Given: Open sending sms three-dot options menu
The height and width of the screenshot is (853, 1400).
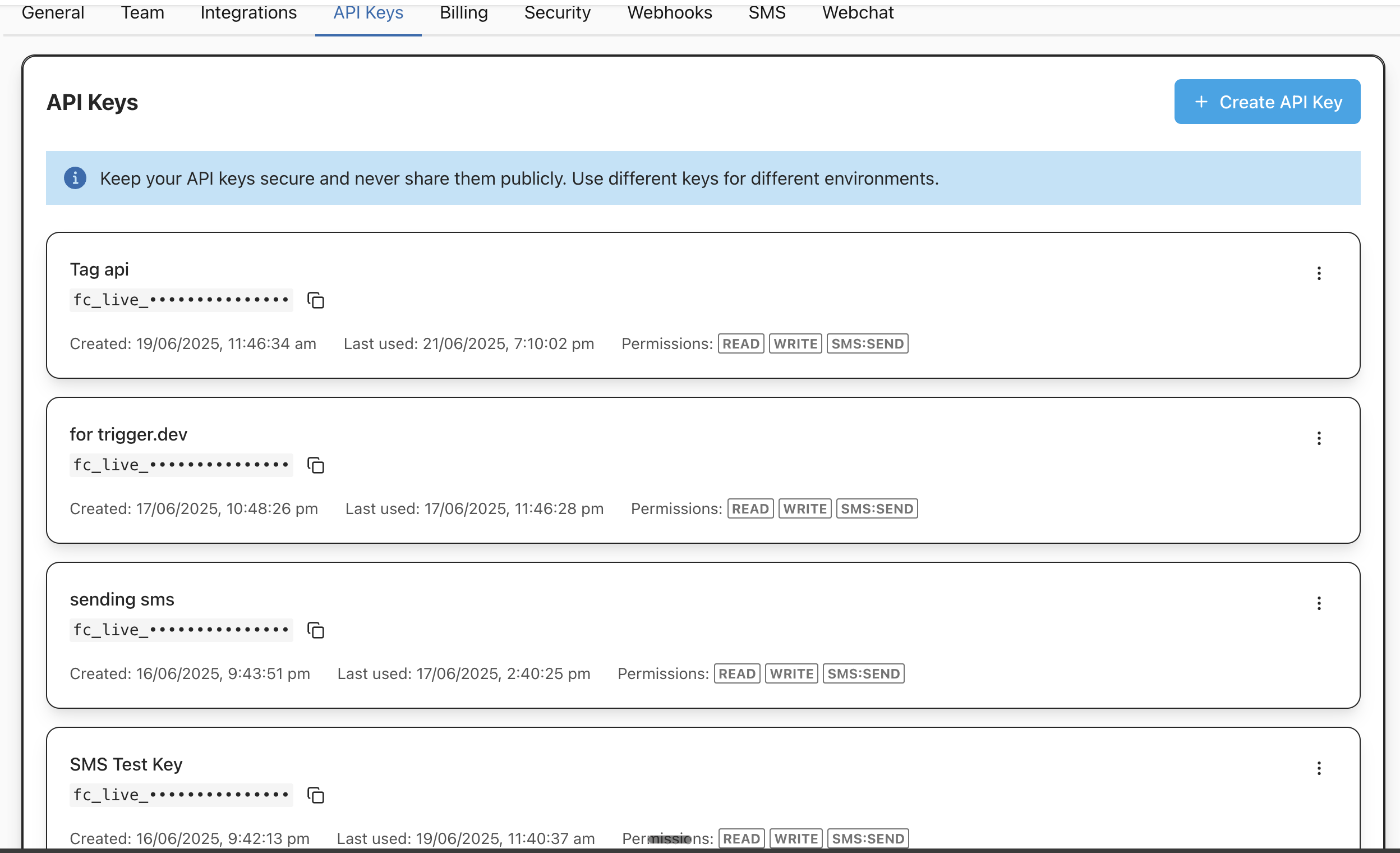Looking at the screenshot, I should point(1319,603).
